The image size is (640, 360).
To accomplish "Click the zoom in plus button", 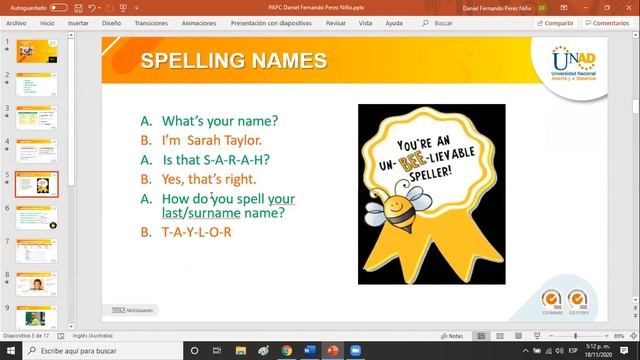I will click(x=607, y=336).
